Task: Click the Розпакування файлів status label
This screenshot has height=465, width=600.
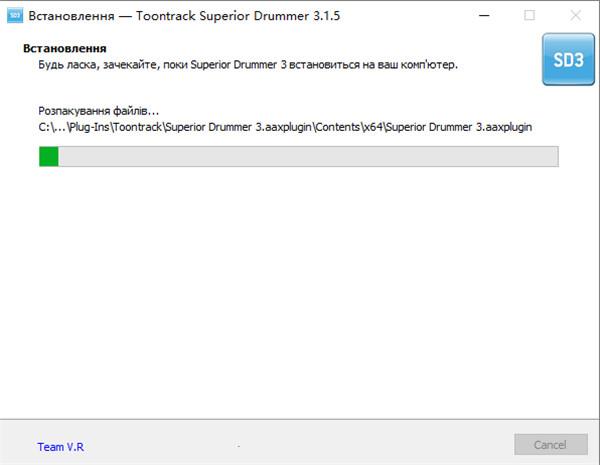Action: pos(98,111)
